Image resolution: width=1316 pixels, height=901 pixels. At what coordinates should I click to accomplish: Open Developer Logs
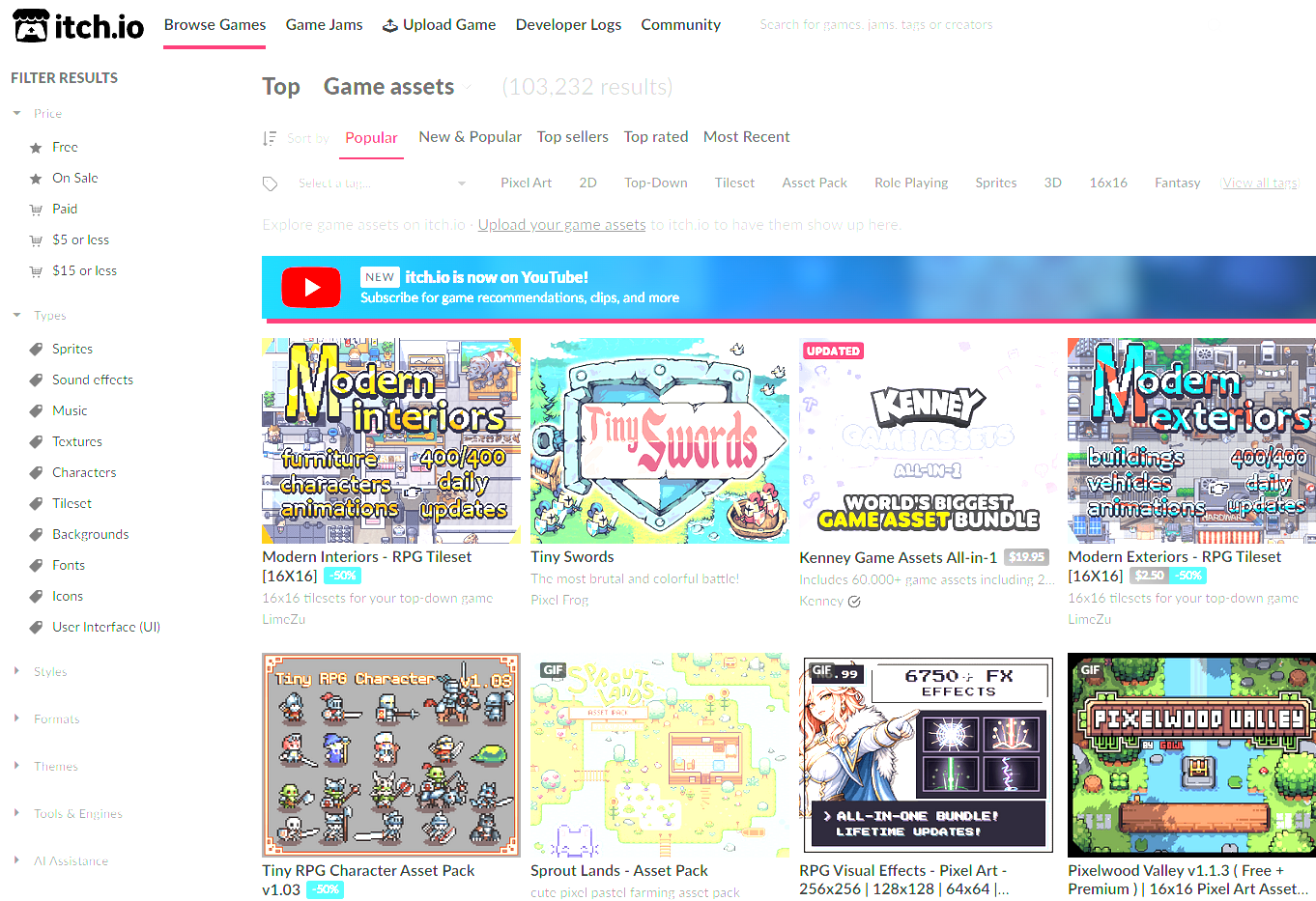(568, 24)
